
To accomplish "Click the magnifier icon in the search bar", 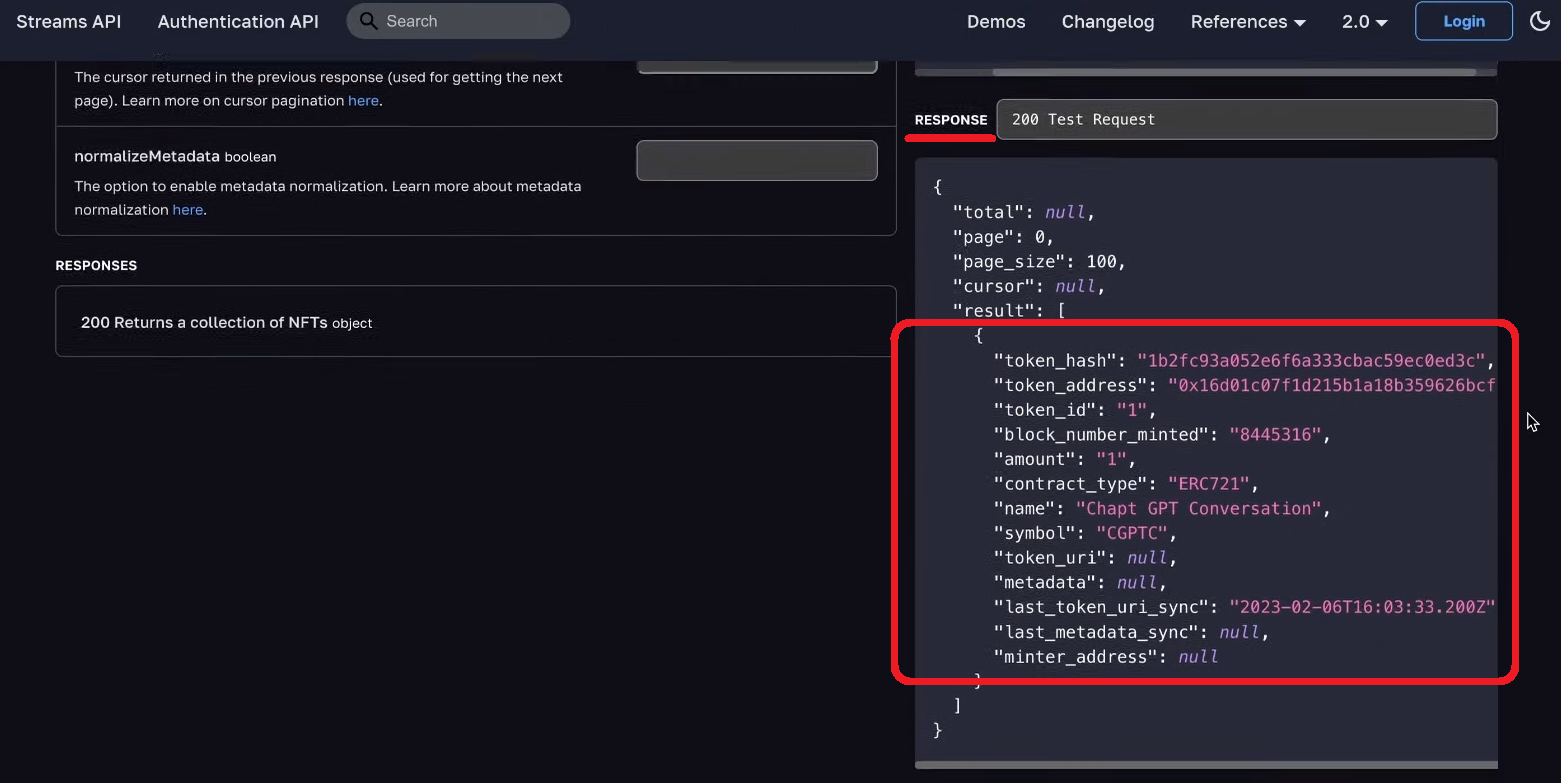I will pyautogui.click(x=368, y=21).
